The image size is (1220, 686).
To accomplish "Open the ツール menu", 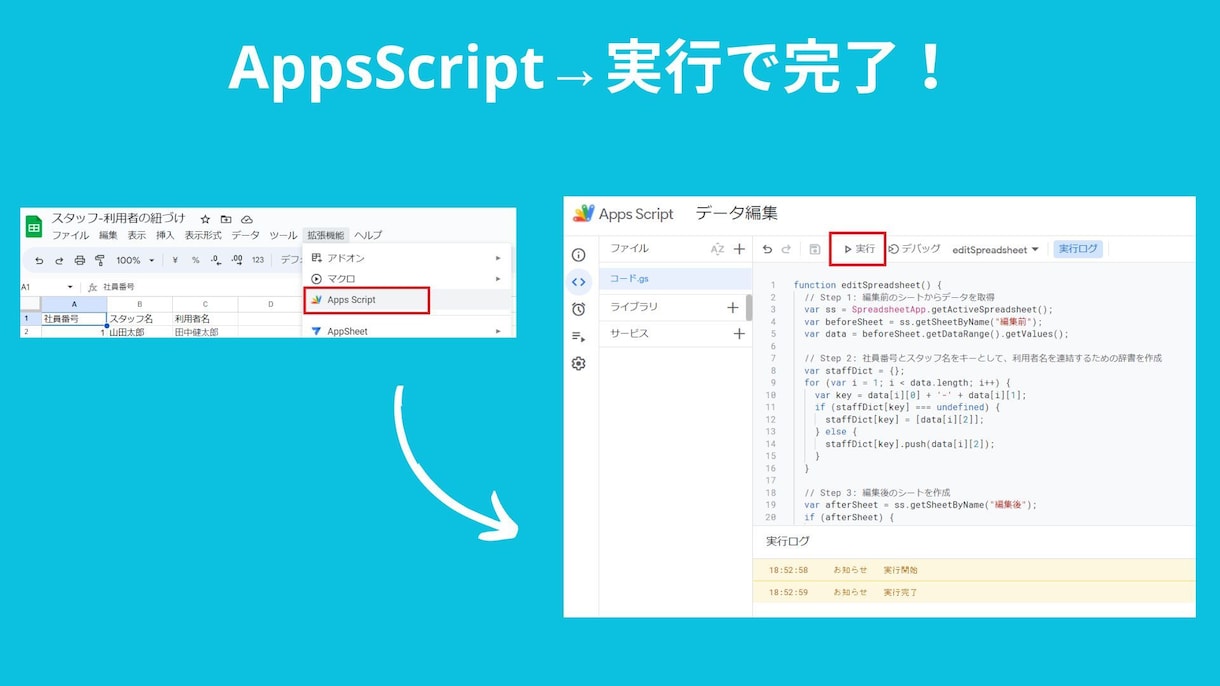I will [283, 236].
